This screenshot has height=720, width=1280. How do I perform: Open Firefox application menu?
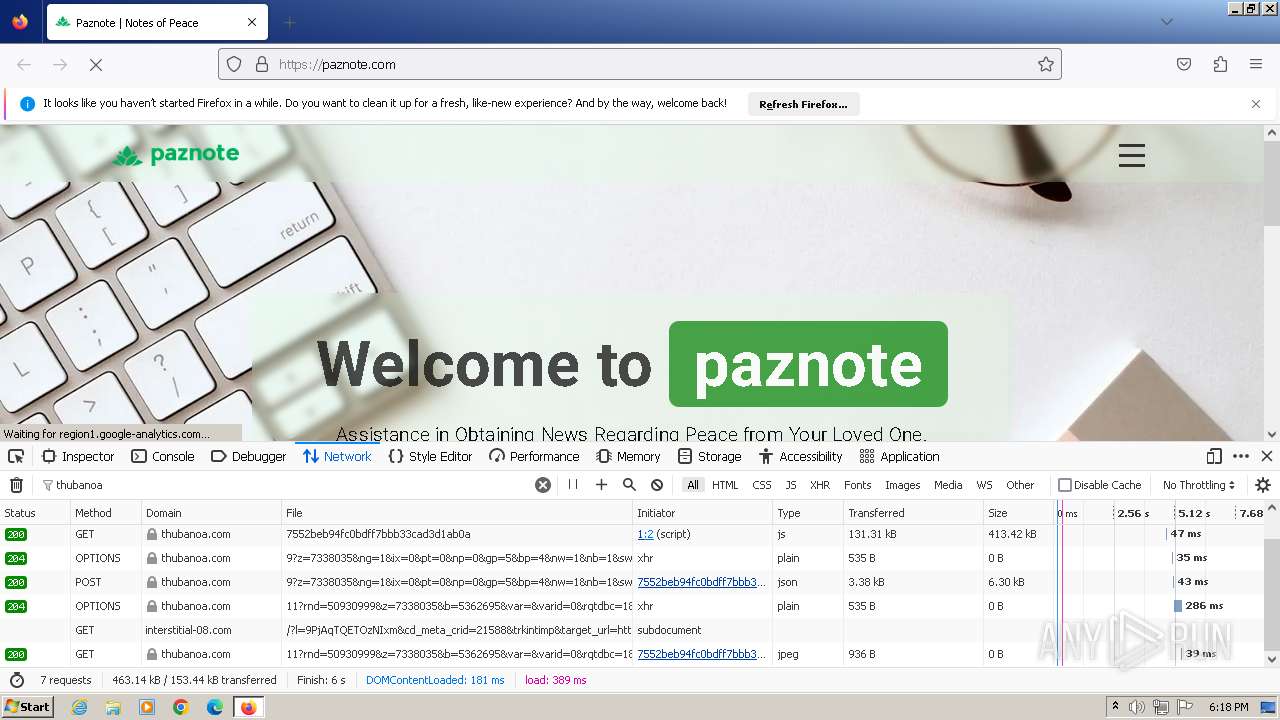1256,64
